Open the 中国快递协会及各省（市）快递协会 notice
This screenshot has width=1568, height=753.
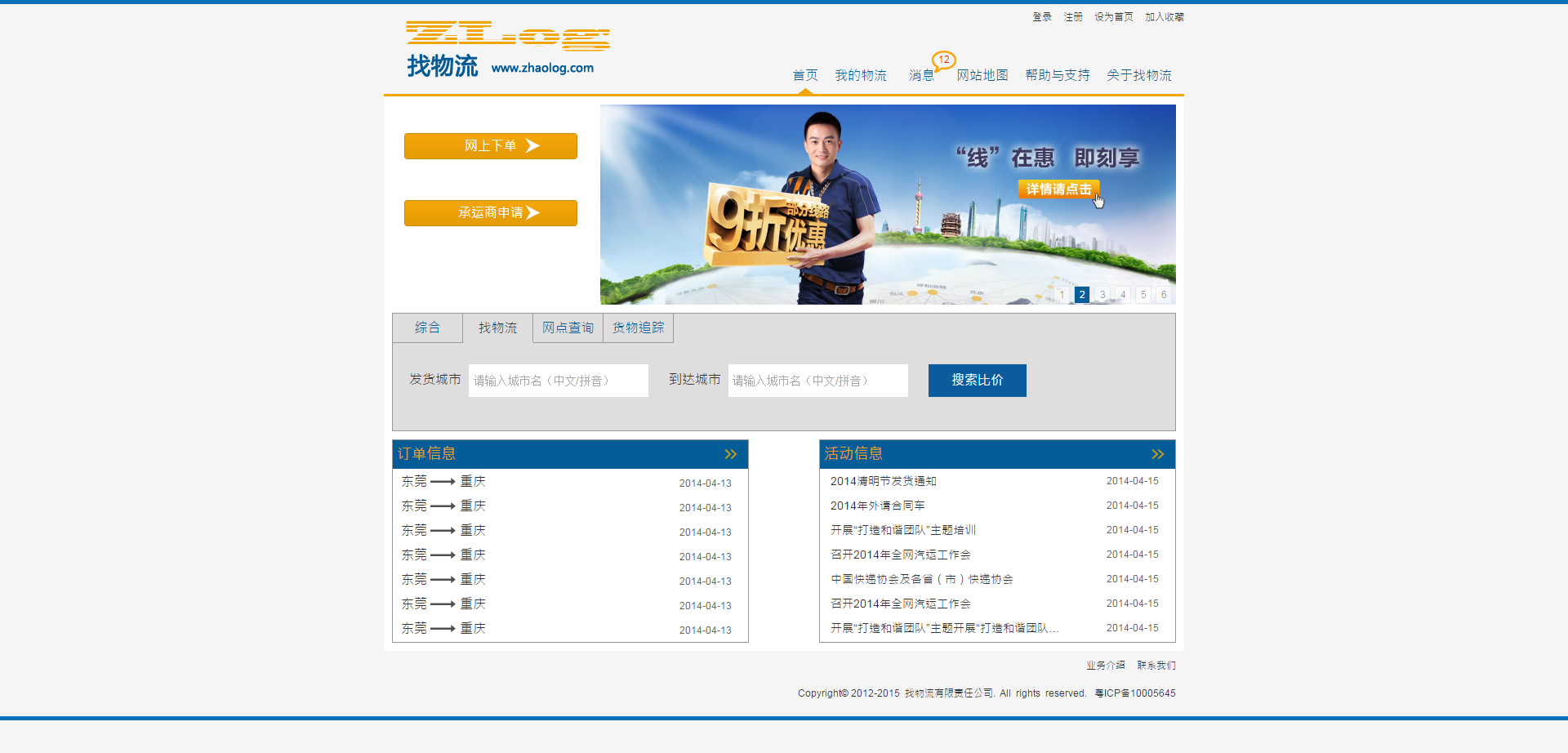coord(922,579)
